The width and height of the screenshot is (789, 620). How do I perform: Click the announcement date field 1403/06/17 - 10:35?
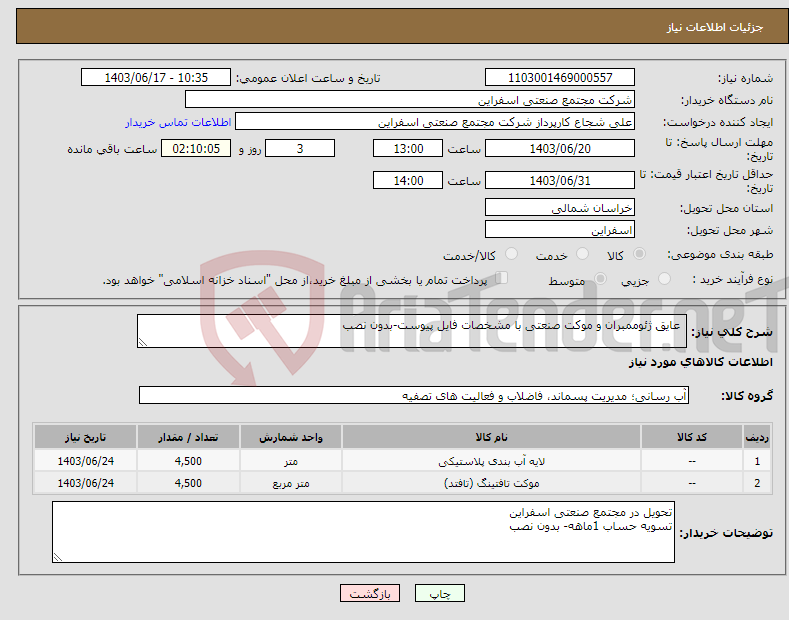pyautogui.click(x=156, y=78)
